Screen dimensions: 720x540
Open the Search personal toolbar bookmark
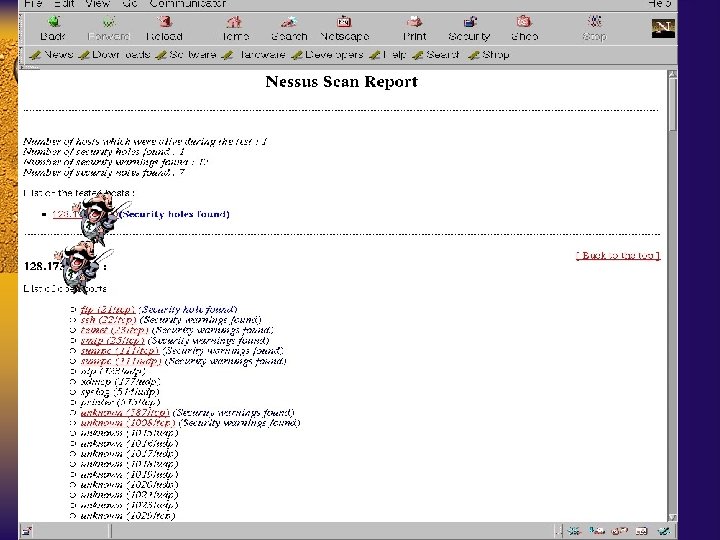tap(435, 55)
